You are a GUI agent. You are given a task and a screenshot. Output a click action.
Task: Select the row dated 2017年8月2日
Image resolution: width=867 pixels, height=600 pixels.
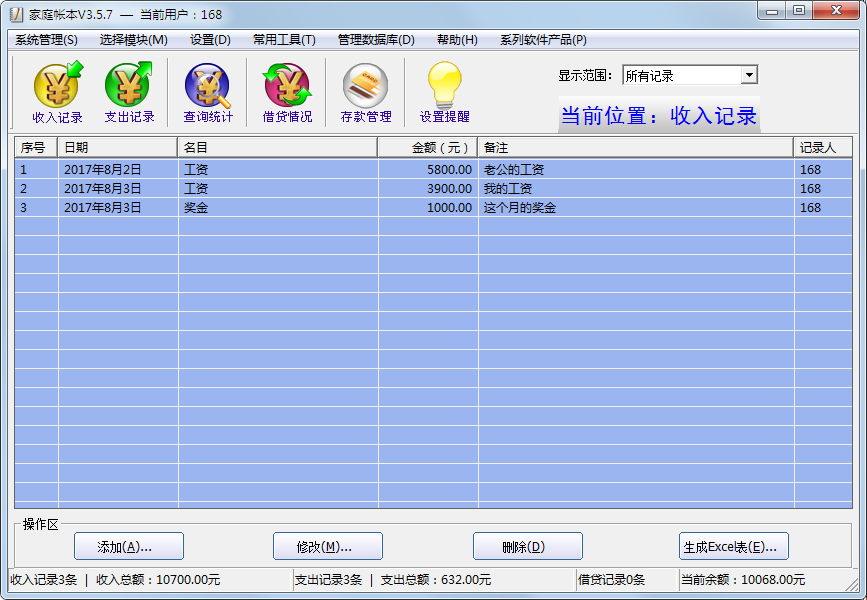pyautogui.click(x=434, y=169)
